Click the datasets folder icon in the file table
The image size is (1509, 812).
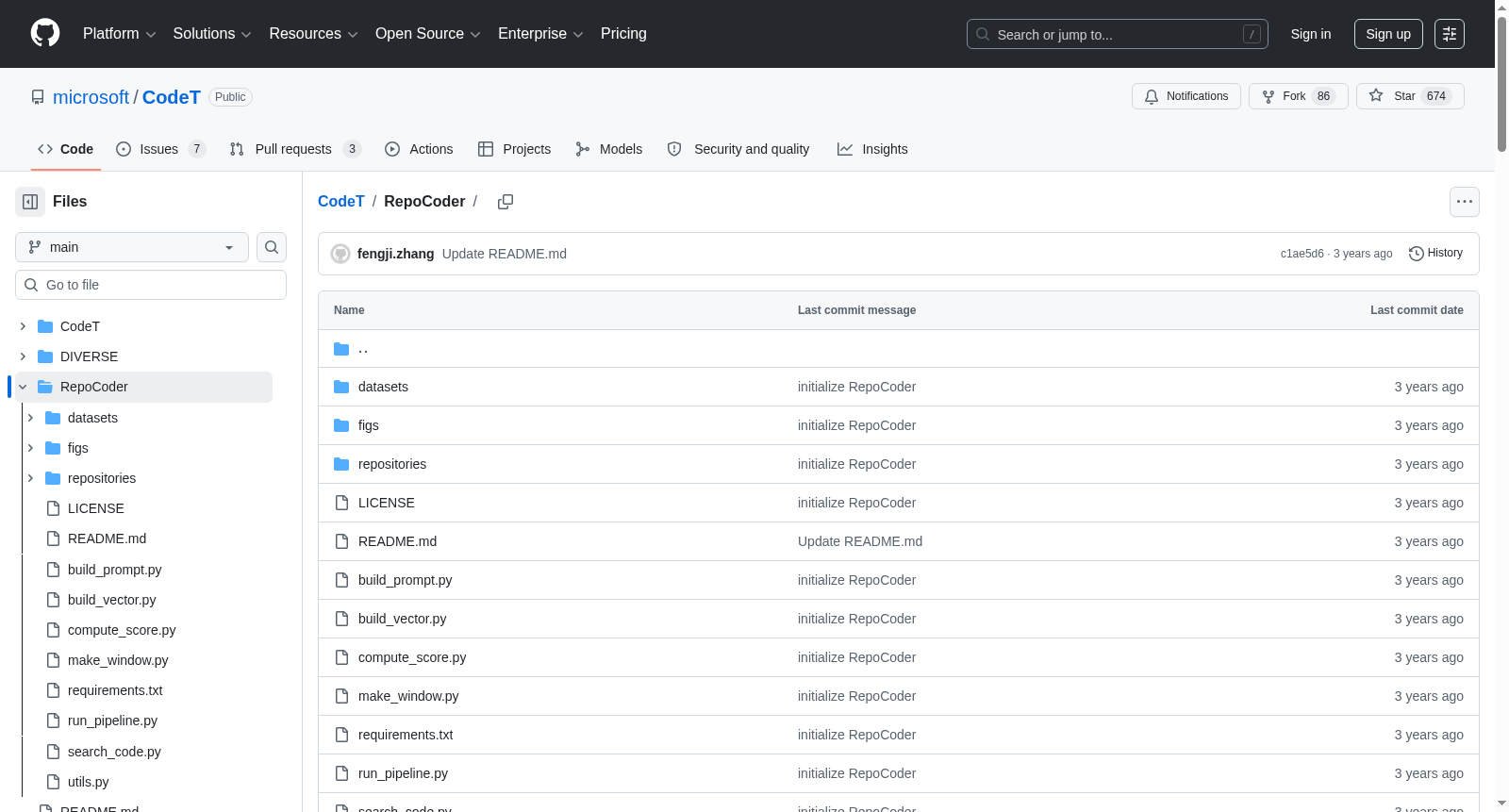[341, 387]
